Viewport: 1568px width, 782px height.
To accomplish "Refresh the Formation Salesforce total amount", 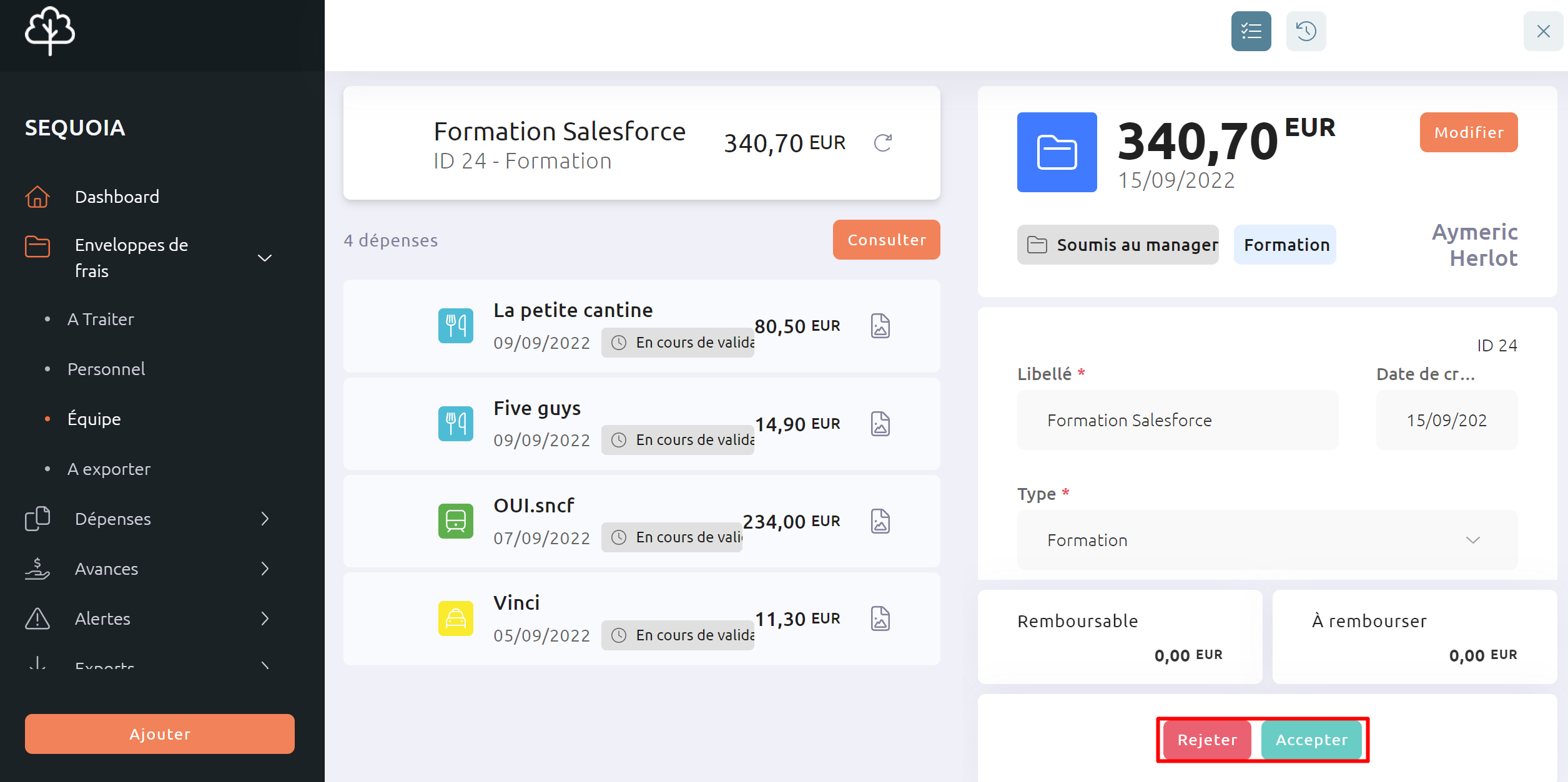I will click(883, 143).
